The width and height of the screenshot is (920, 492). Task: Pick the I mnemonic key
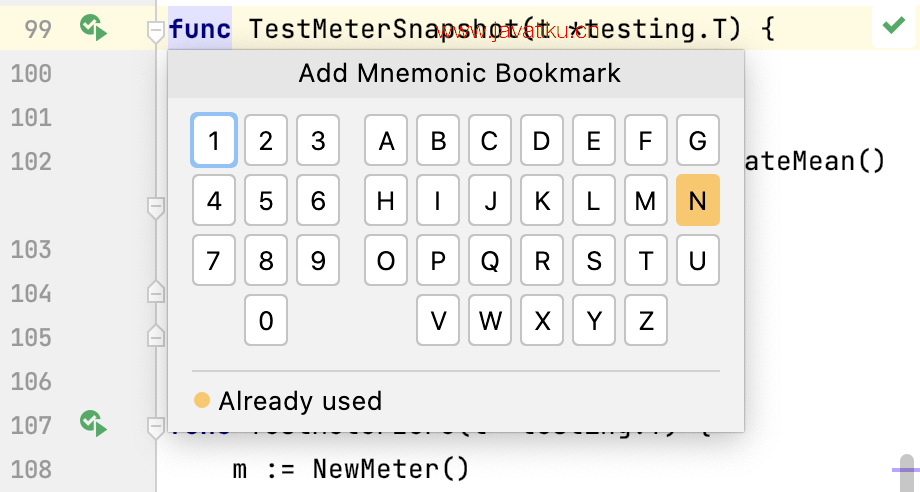(x=438, y=200)
